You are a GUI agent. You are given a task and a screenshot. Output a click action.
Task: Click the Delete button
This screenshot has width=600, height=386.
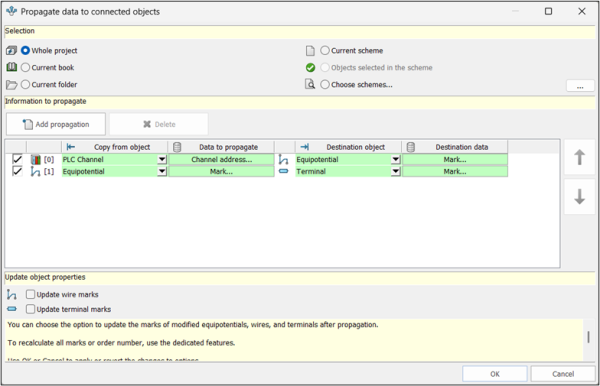click(x=159, y=124)
